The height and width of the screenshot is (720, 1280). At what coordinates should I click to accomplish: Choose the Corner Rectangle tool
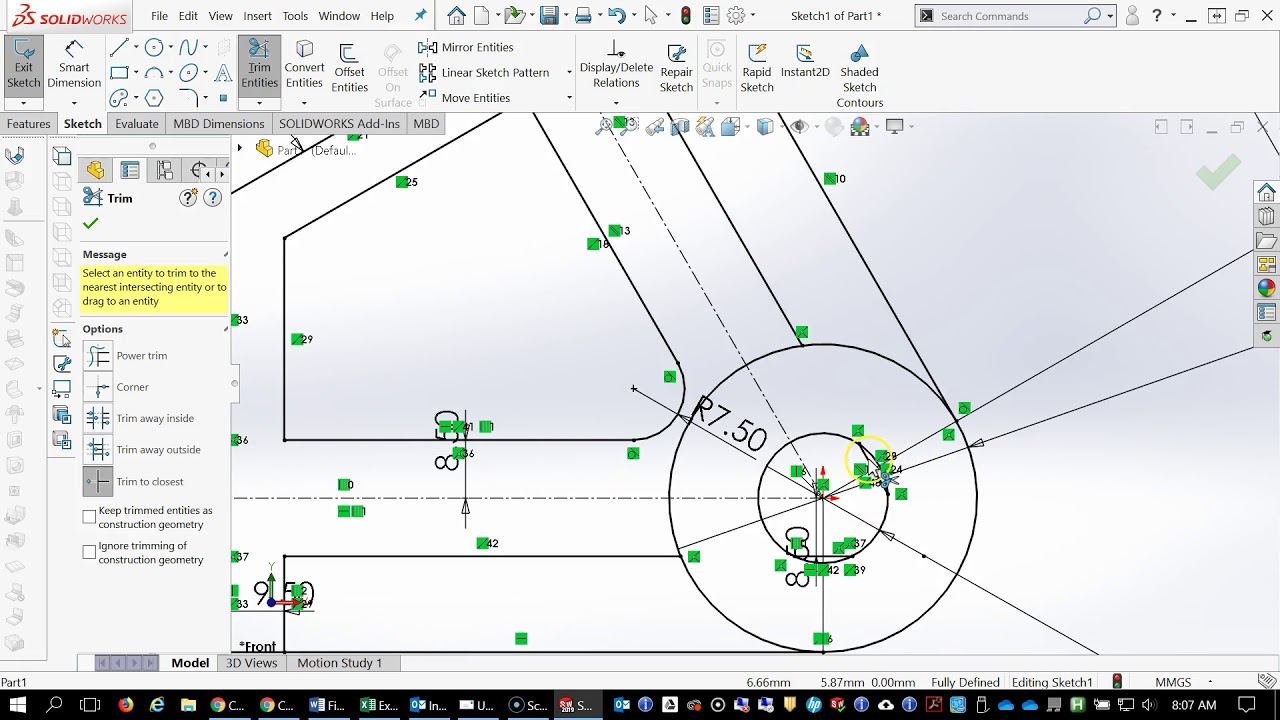click(119, 73)
